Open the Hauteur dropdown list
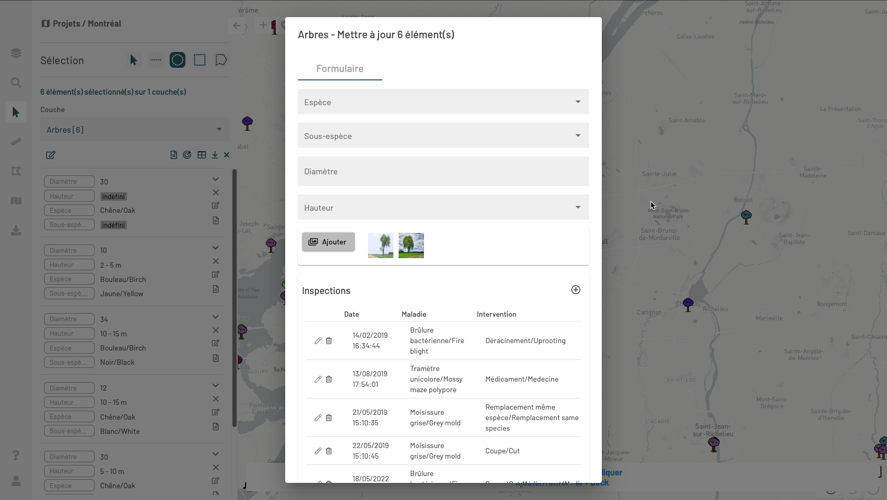 point(443,208)
